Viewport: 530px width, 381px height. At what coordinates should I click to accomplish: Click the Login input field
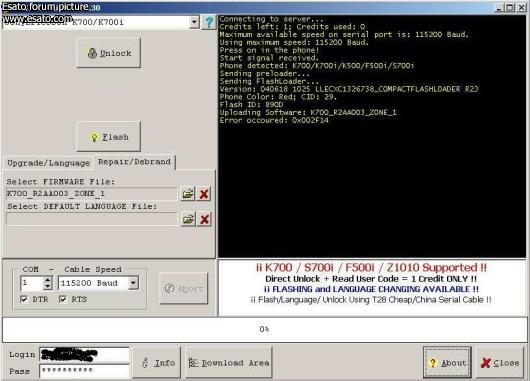(85, 355)
